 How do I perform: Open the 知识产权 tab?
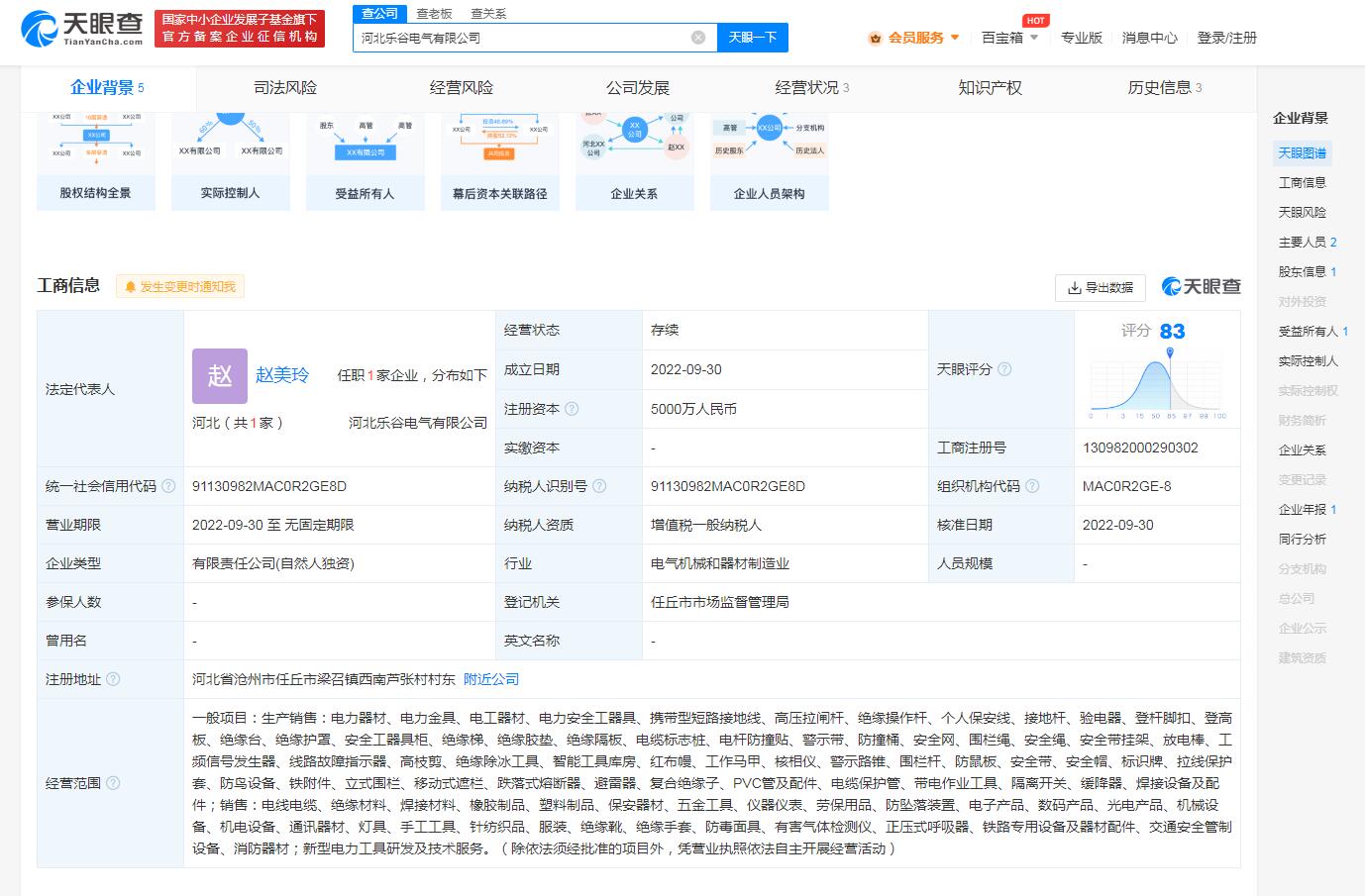pos(990,88)
